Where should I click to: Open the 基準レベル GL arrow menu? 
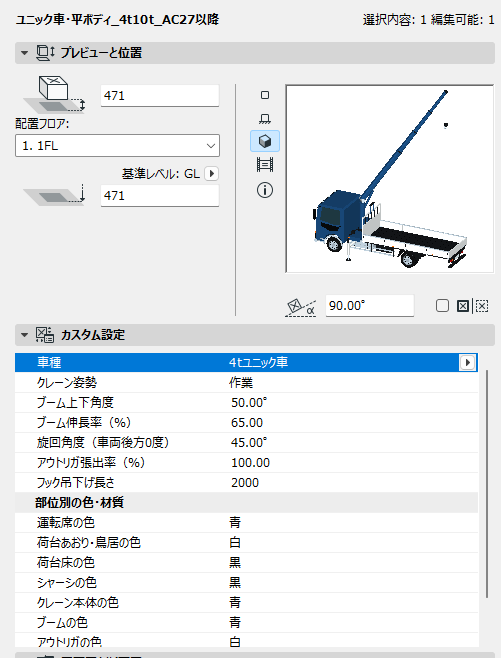point(211,173)
